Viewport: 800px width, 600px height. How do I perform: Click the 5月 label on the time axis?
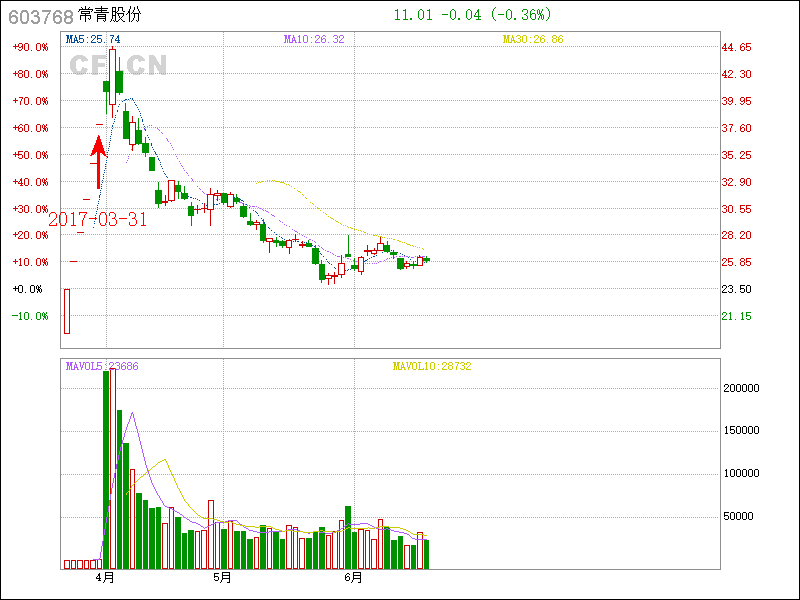click(x=222, y=578)
